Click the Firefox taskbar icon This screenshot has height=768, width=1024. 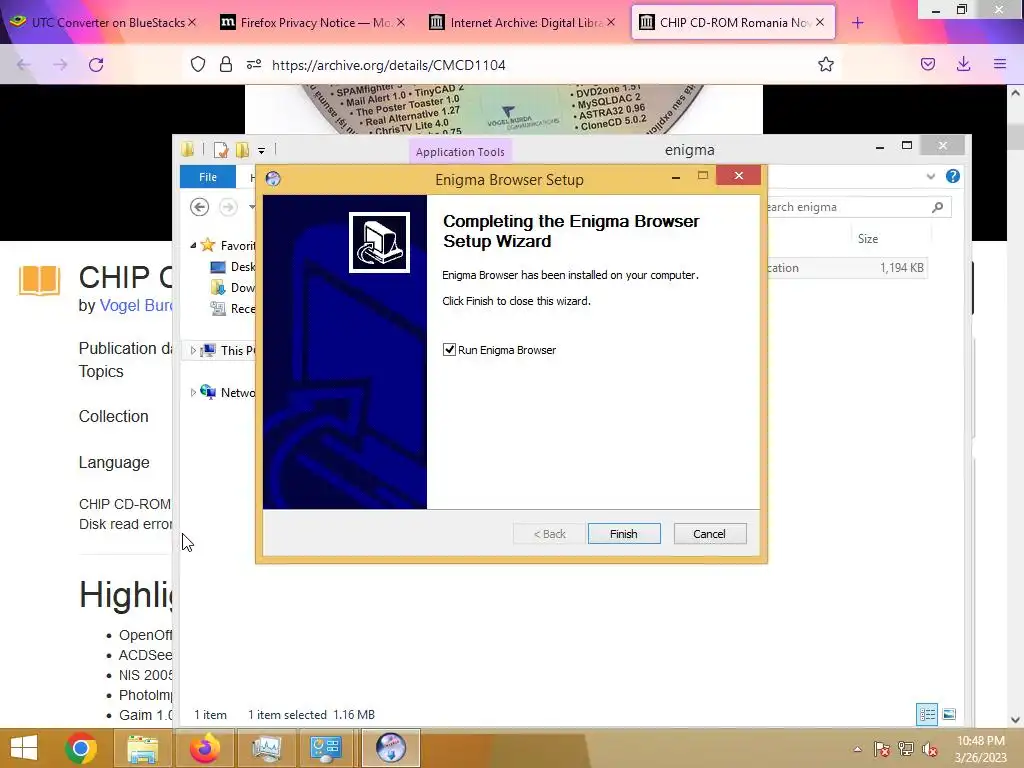point(204,748)
